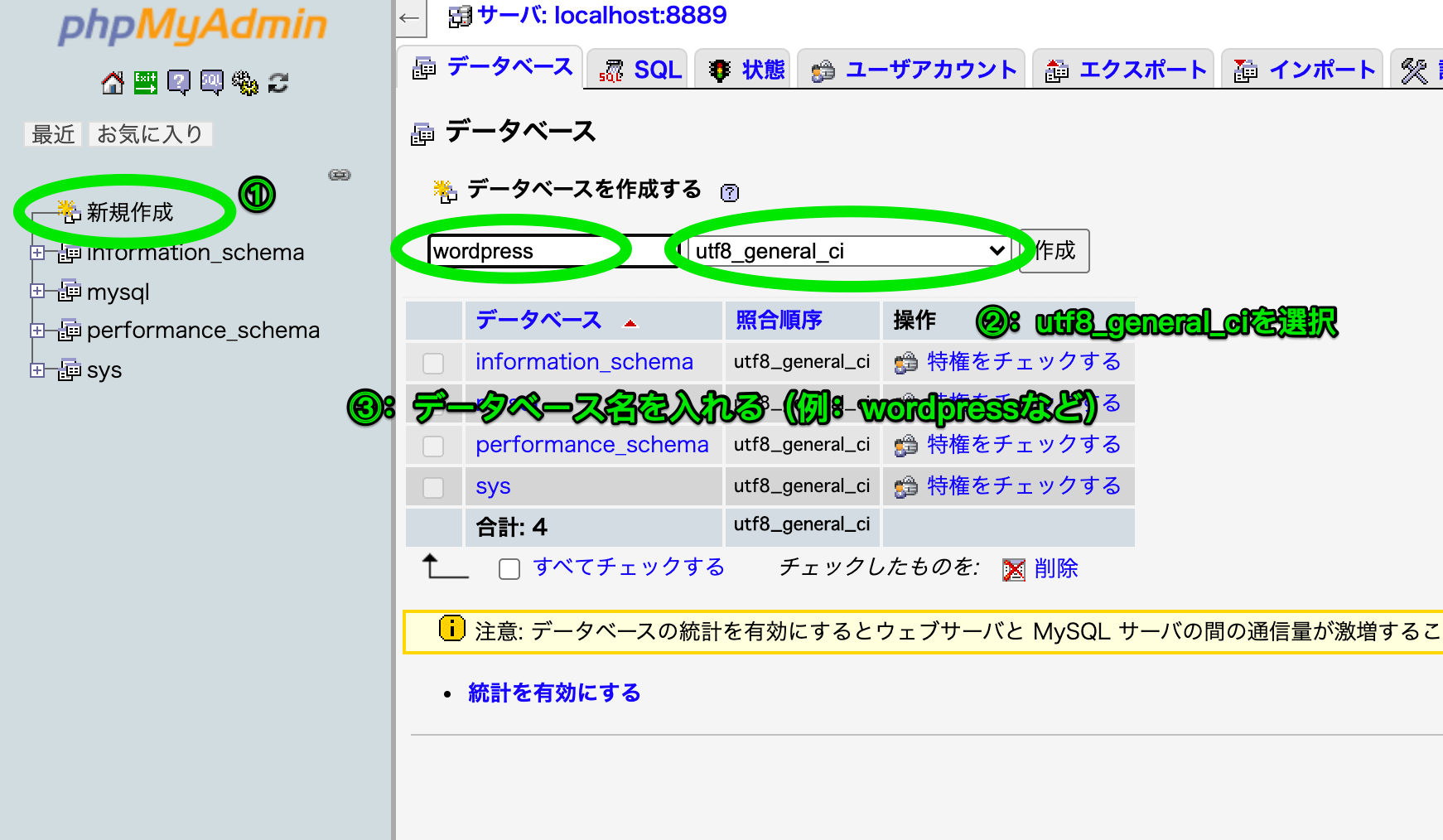The height and width of the screenshot is (840, 1443).
Task: Open information_schema link in table
Action: [584, 362]
